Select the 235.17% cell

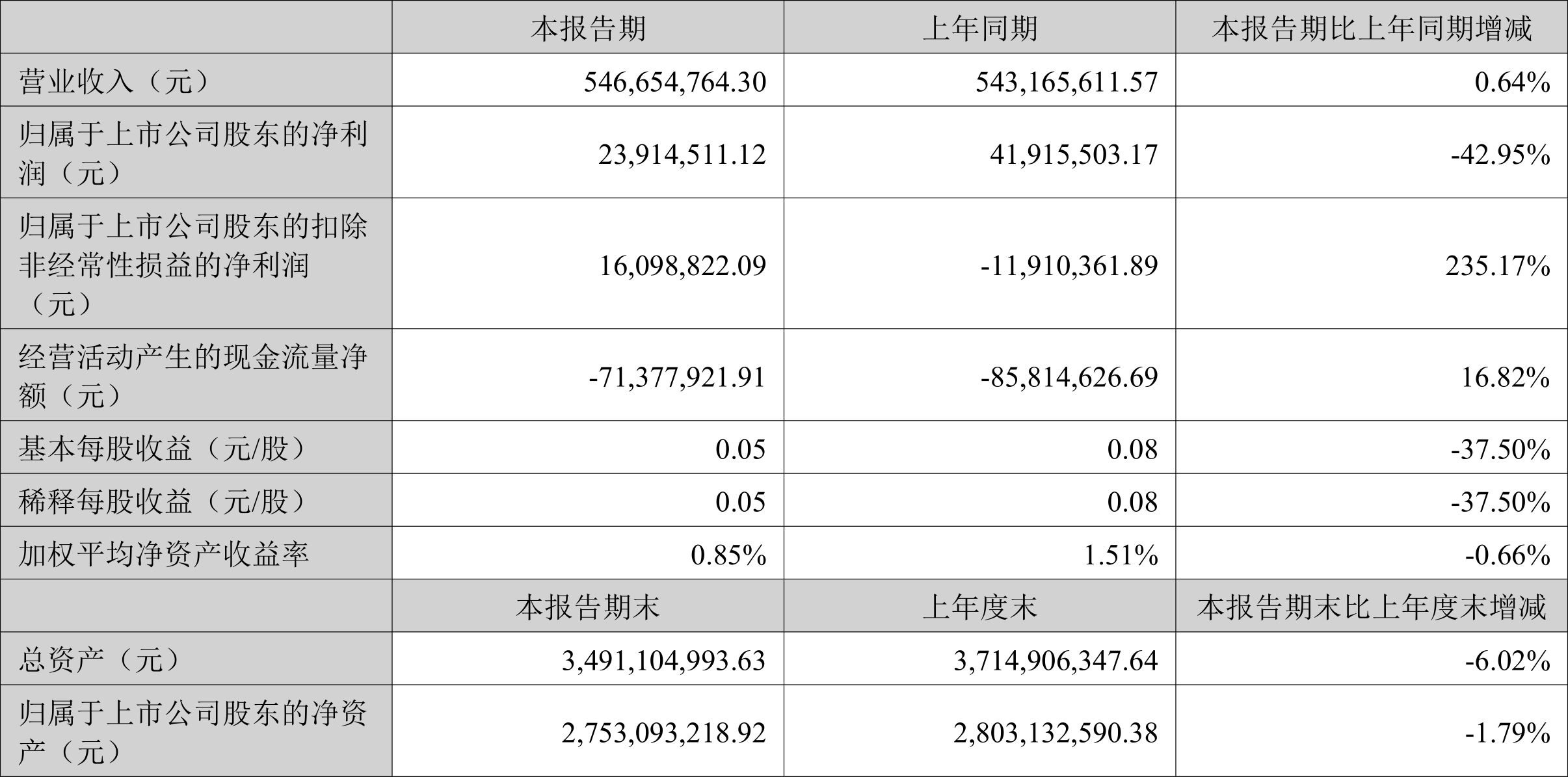1498,265
